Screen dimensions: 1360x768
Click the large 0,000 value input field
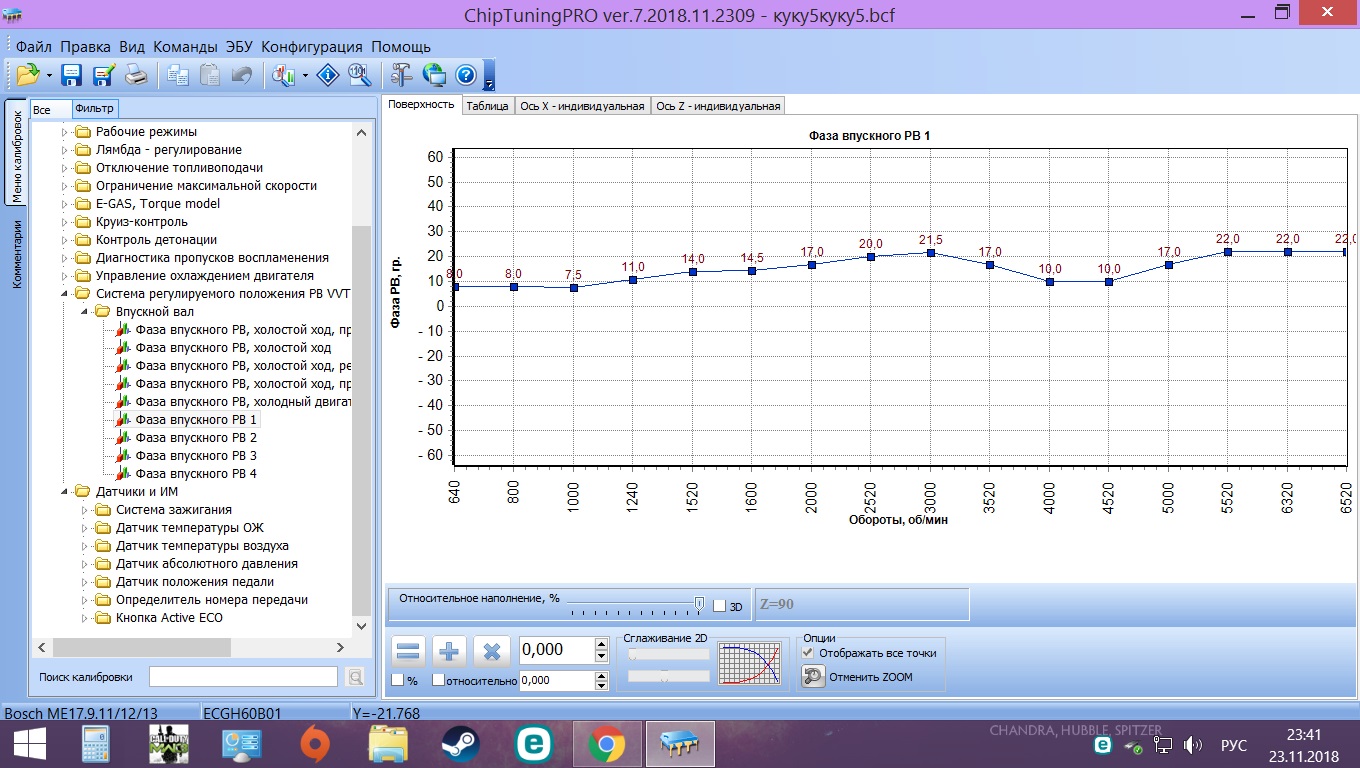(556, 650)
